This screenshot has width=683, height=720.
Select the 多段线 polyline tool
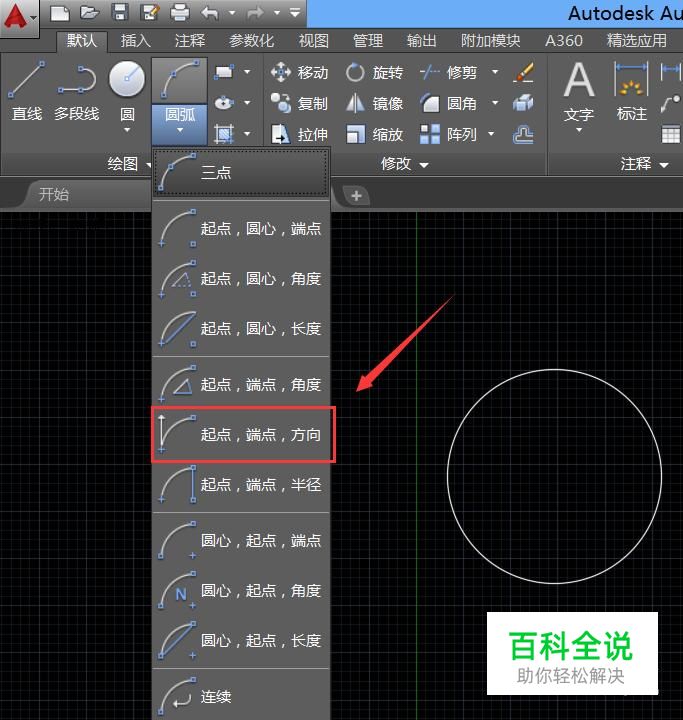(76, 92)
